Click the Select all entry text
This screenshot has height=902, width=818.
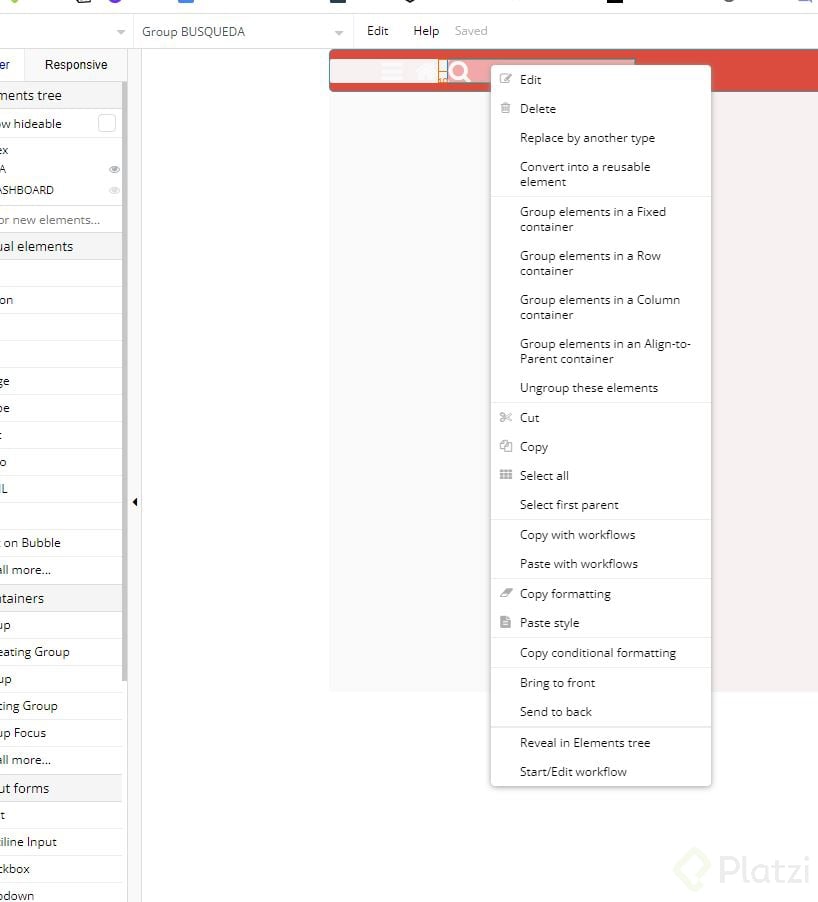[x=544, y=476]
